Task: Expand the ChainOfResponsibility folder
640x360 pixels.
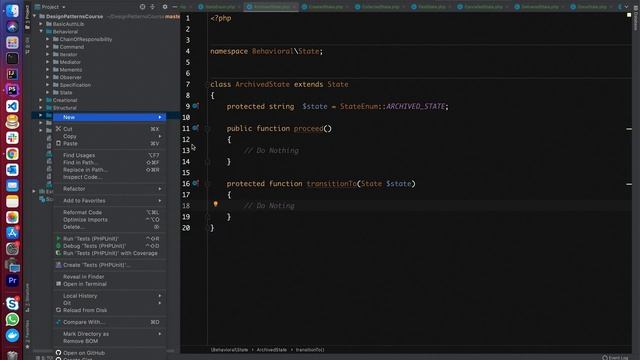Action: click(x=48, y=39)
